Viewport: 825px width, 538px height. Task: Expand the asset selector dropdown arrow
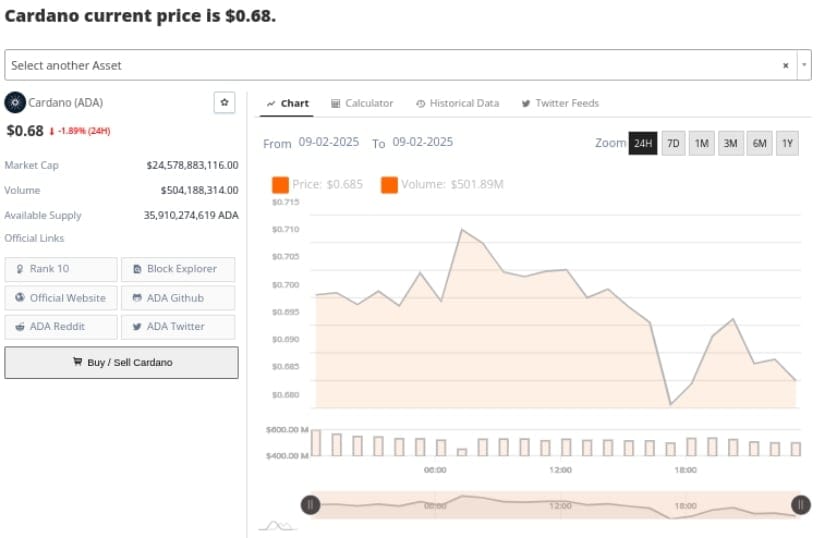[x=804, y=65]
